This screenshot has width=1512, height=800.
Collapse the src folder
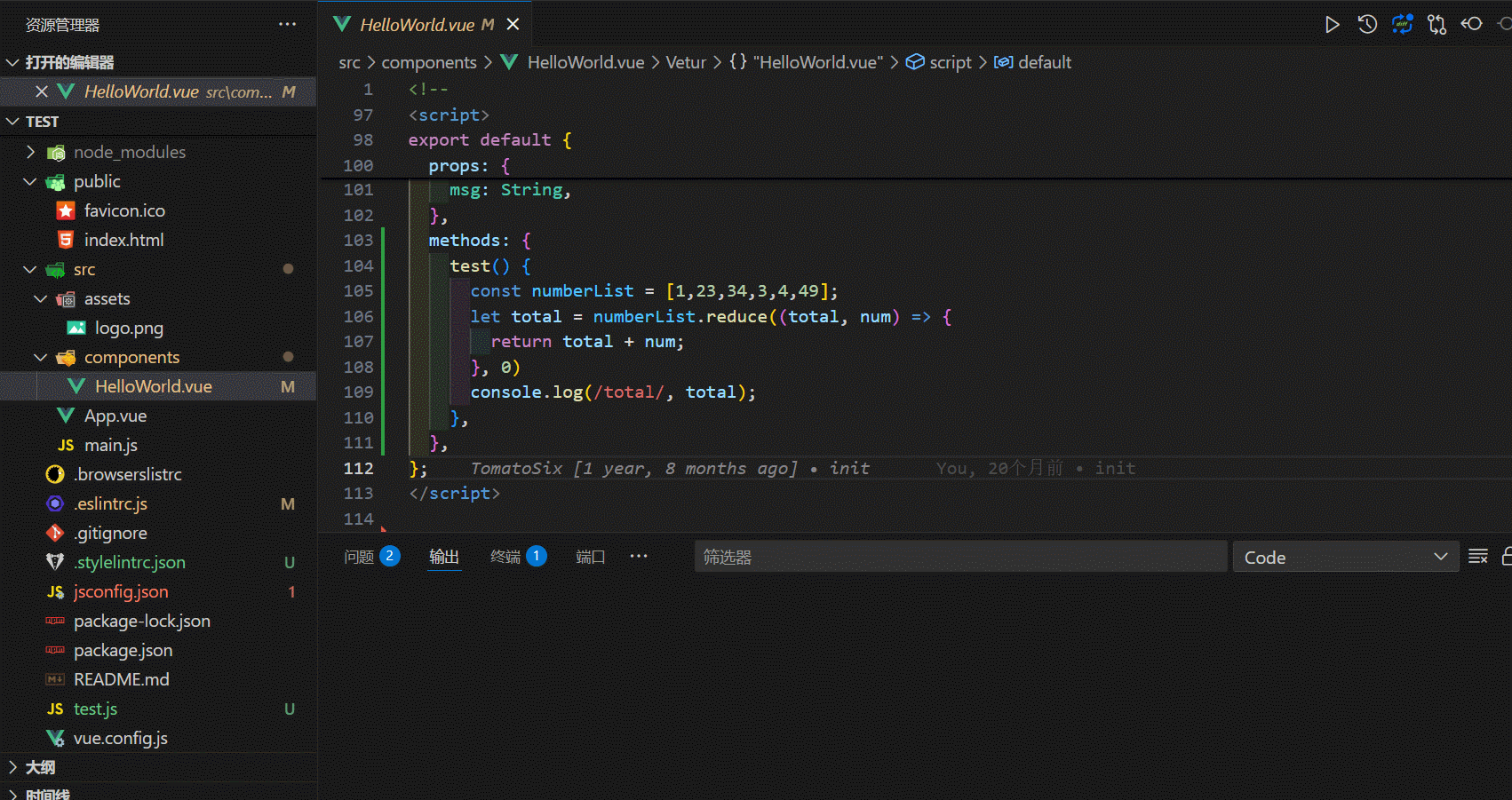tap(30, 269)
